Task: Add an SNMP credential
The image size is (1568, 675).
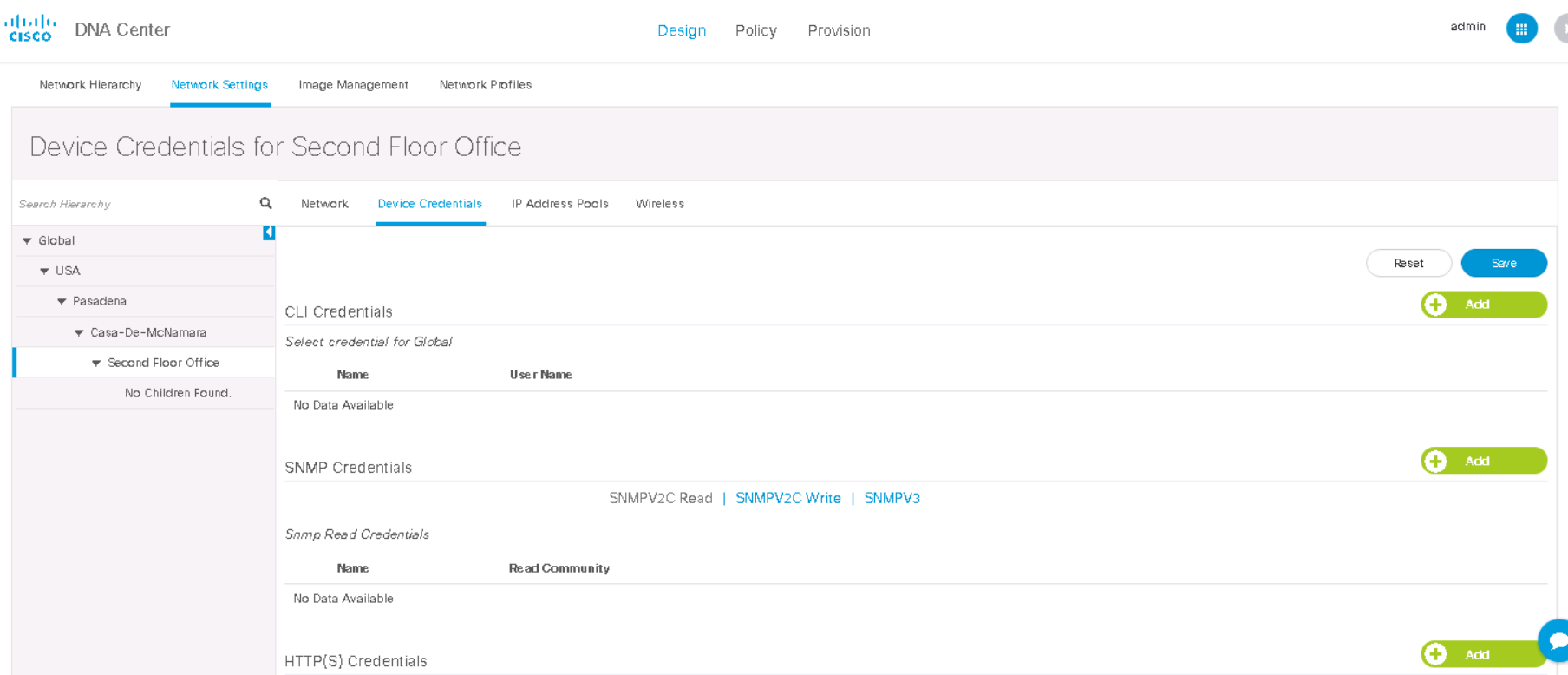Action: point(1484,461)
